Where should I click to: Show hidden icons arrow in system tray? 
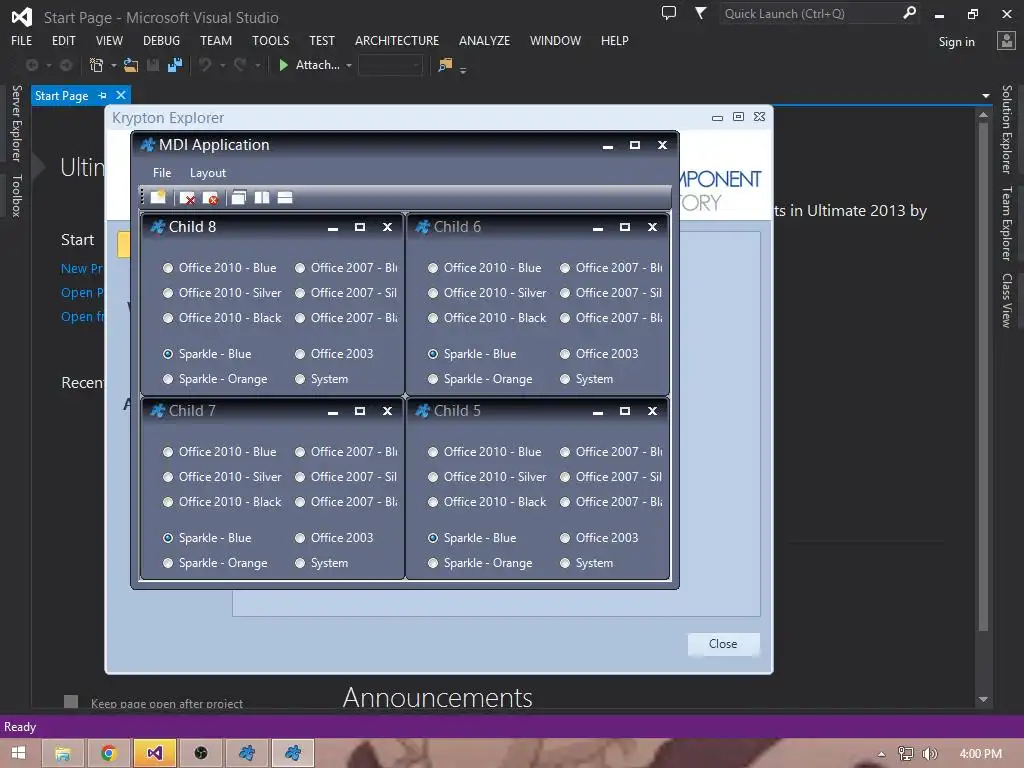(882, 754)
